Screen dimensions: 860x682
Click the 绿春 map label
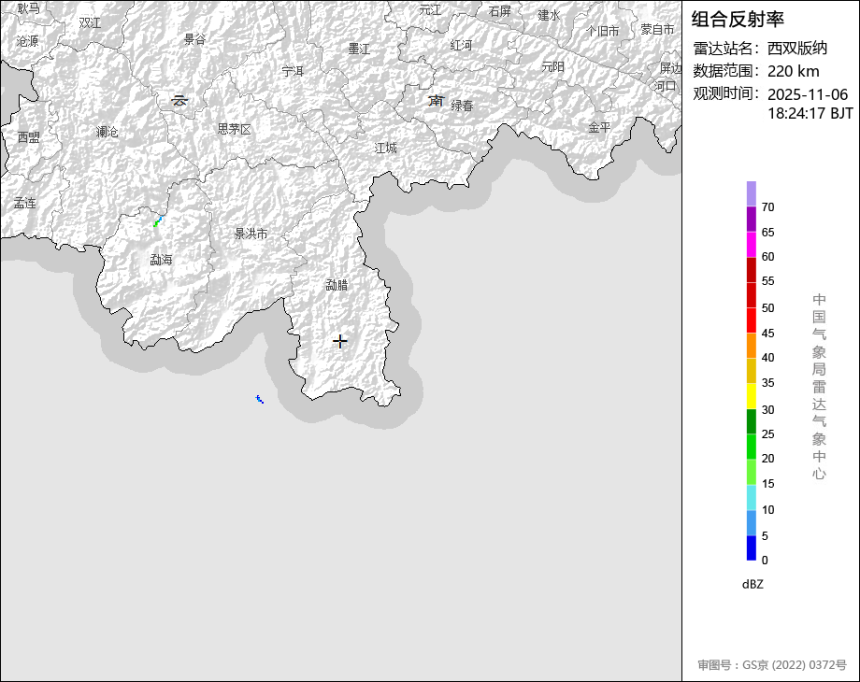[462, 105]
